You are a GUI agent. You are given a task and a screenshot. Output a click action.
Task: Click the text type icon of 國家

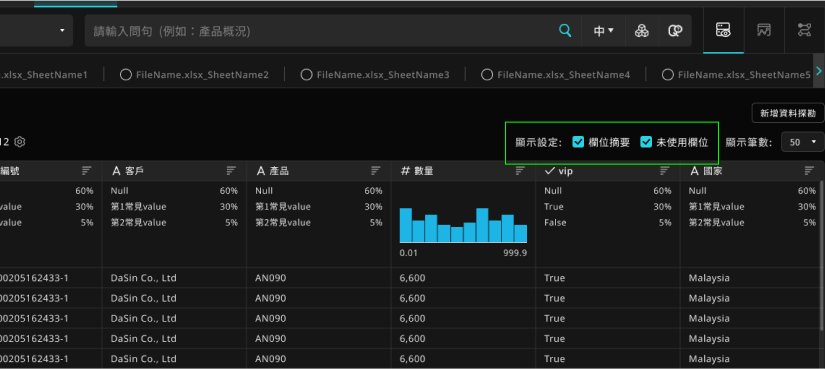[x=695, y=171]
